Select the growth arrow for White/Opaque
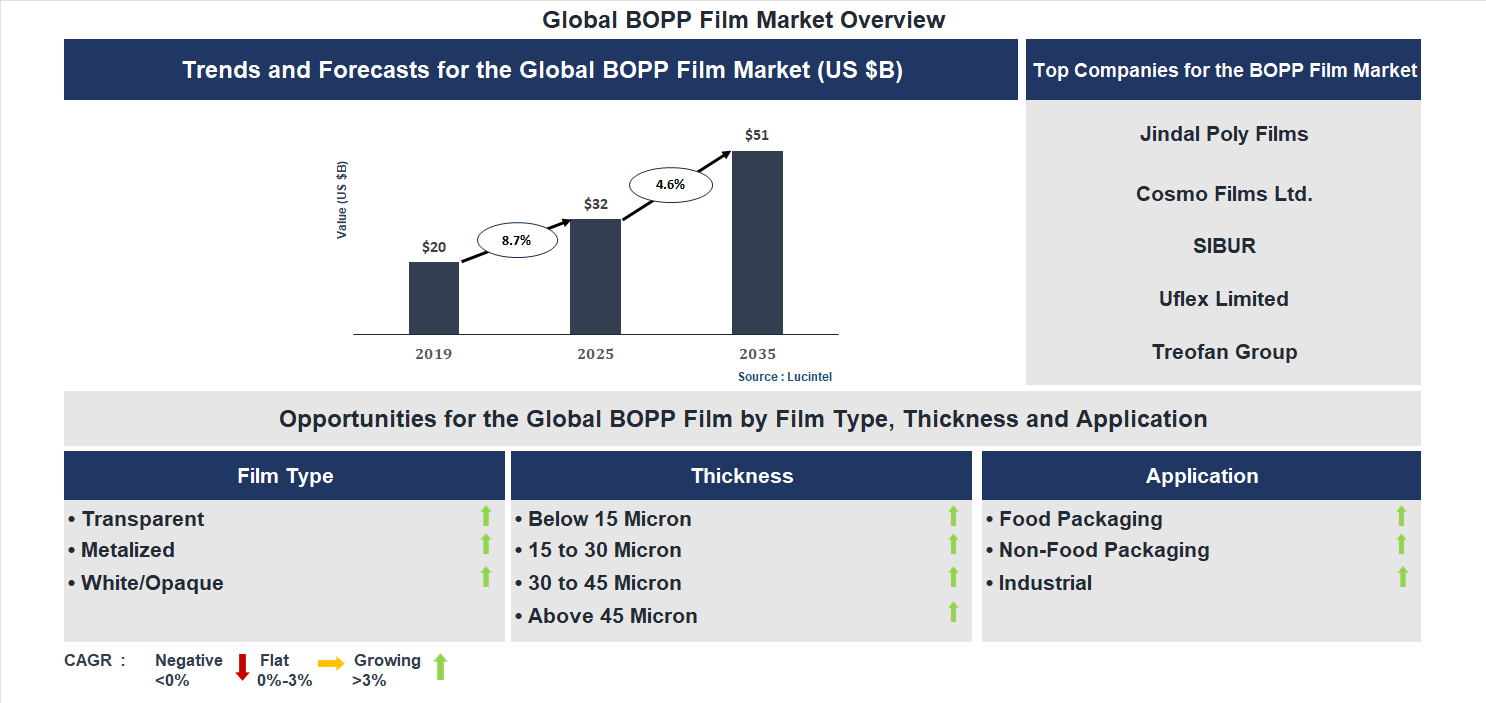1486x703 pixels. click(x=485, y=579)
